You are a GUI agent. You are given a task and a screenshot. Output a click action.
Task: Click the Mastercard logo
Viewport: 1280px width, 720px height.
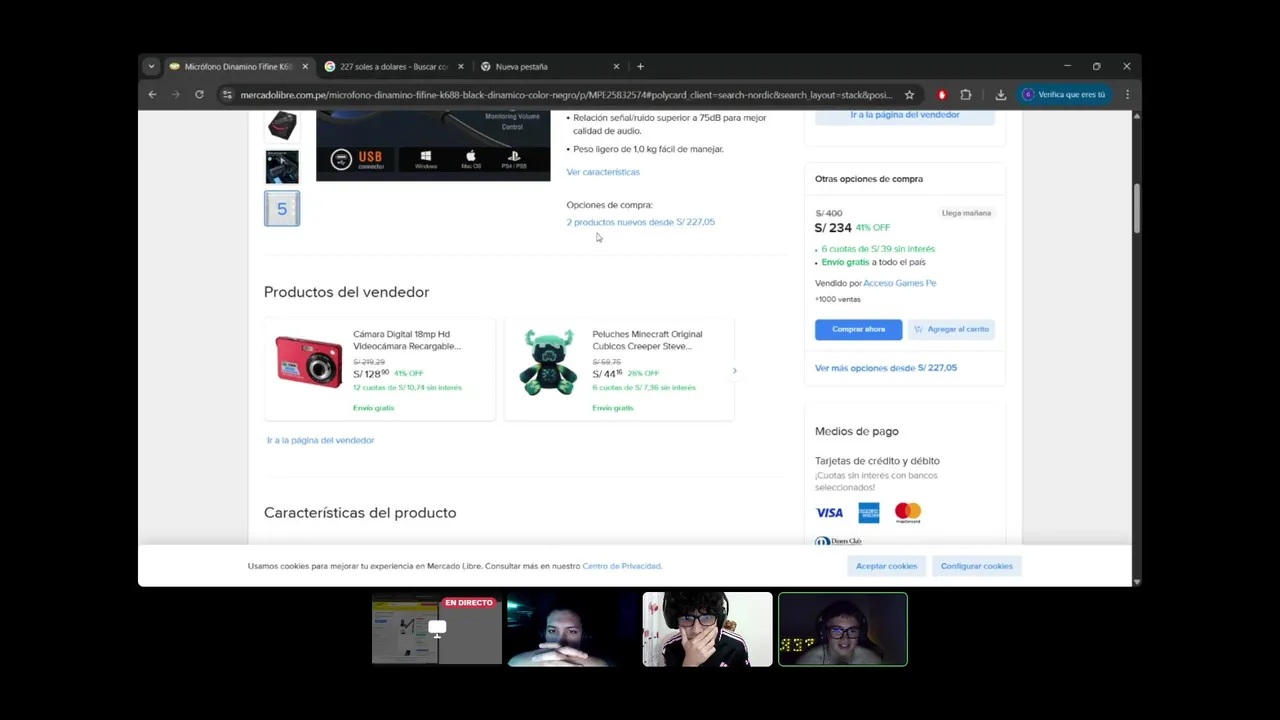coord(908,513)
